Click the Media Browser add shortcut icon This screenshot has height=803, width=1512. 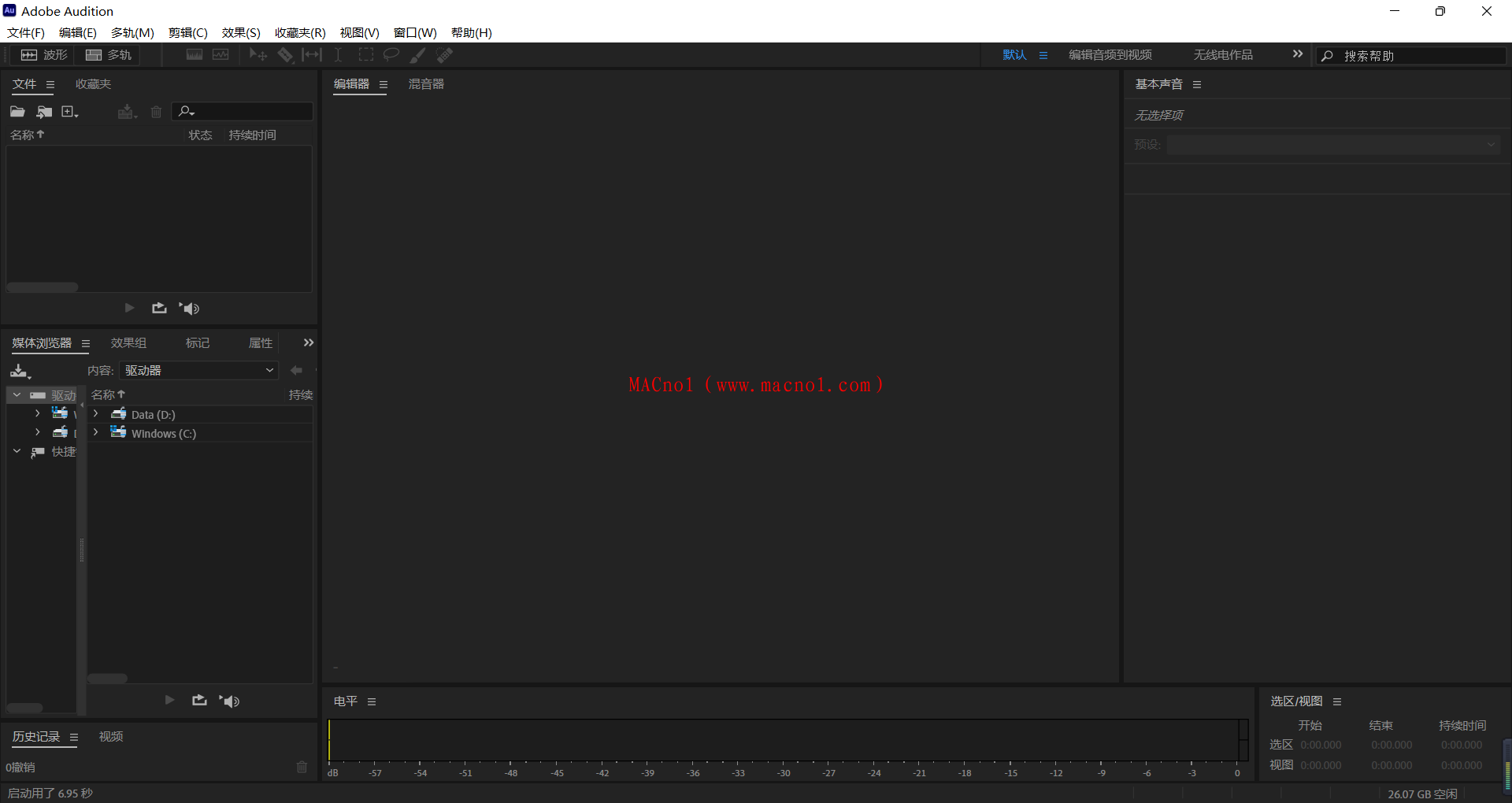click(20, 371)
